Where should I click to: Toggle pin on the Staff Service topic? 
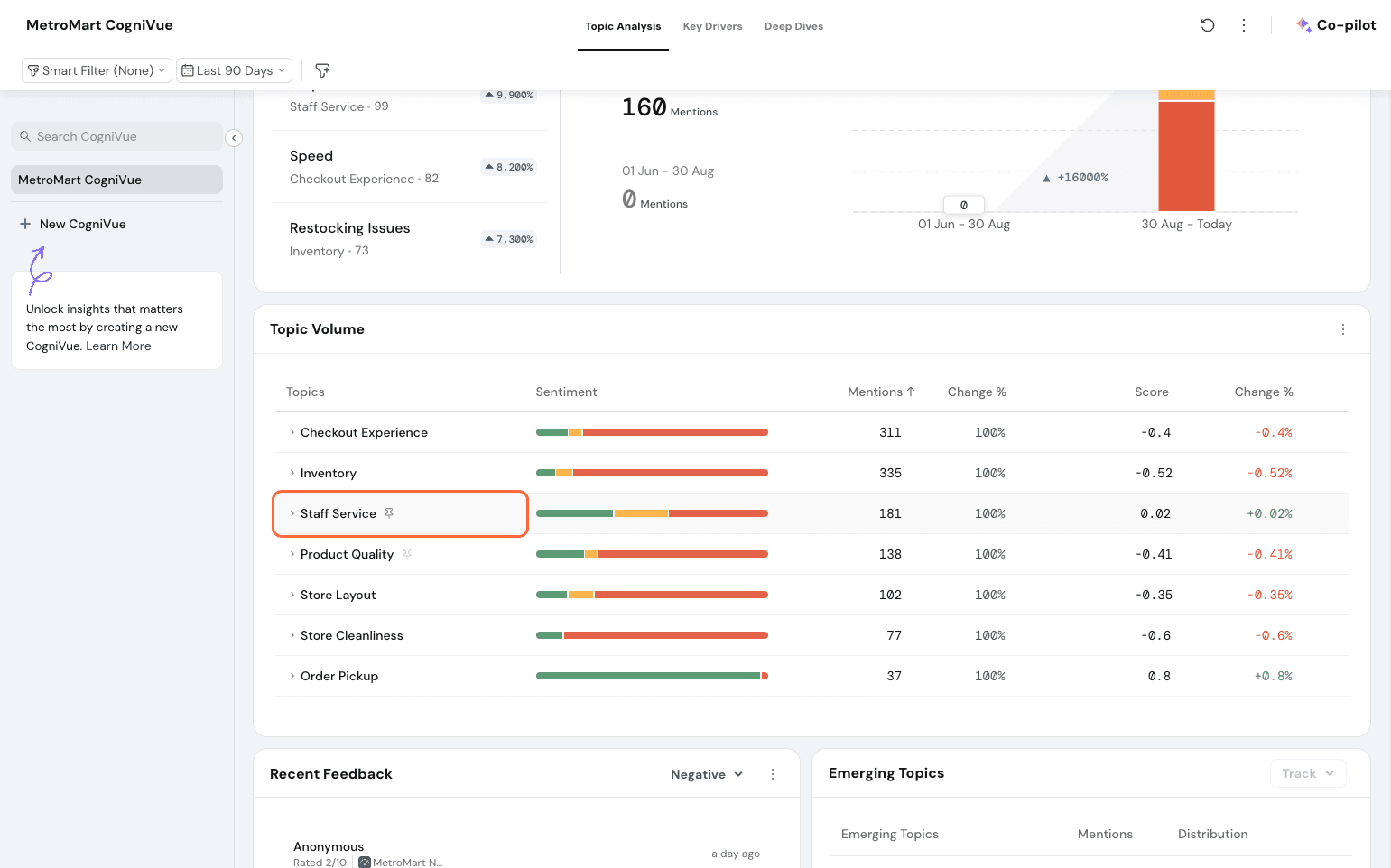(x=389, y=513)
